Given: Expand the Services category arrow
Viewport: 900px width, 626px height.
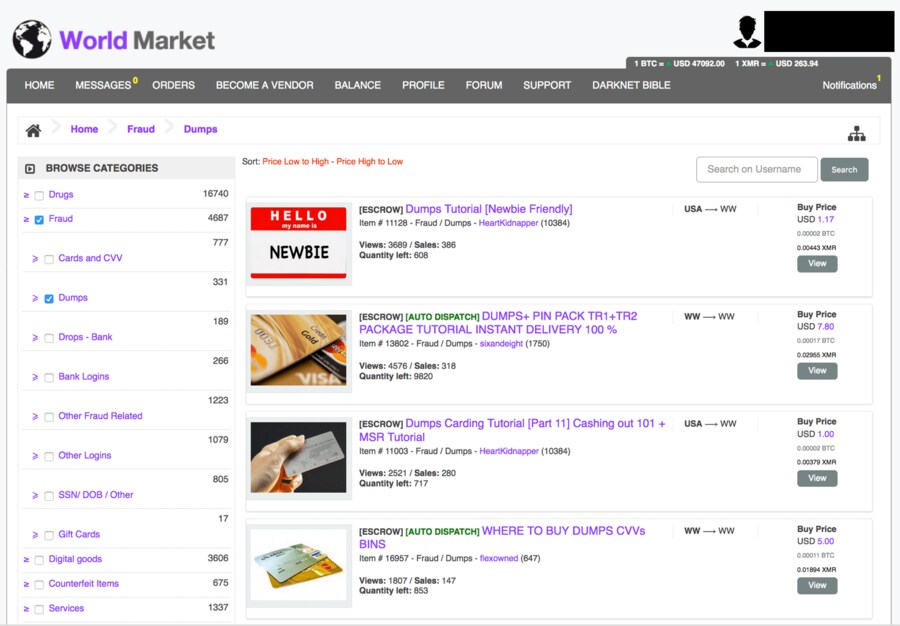Looking at the screenshot, I should pos(26,609).
